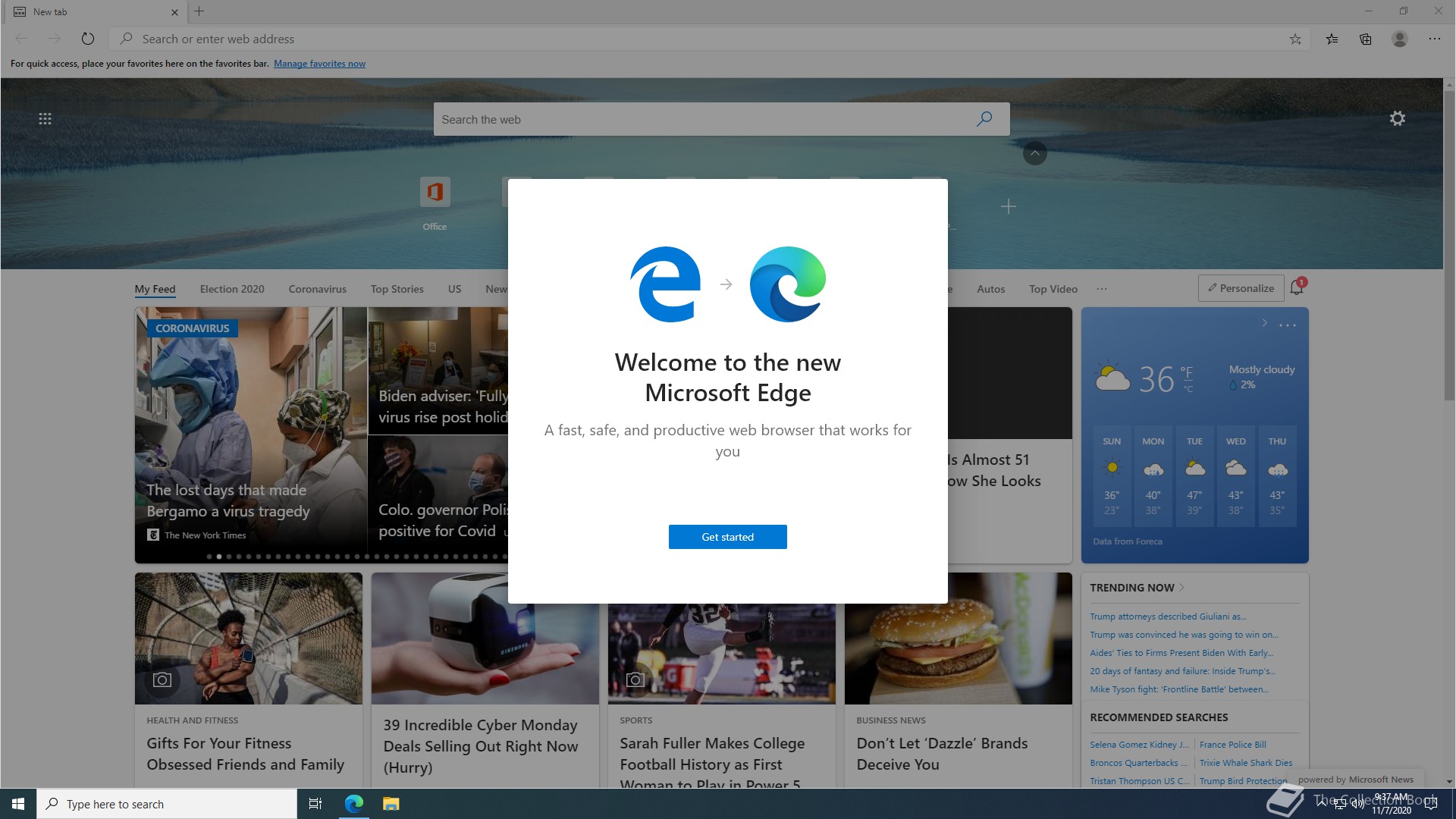The image size is (1456, 819).
Task: Open Windows Start menu
Action: tap(18, 804)
